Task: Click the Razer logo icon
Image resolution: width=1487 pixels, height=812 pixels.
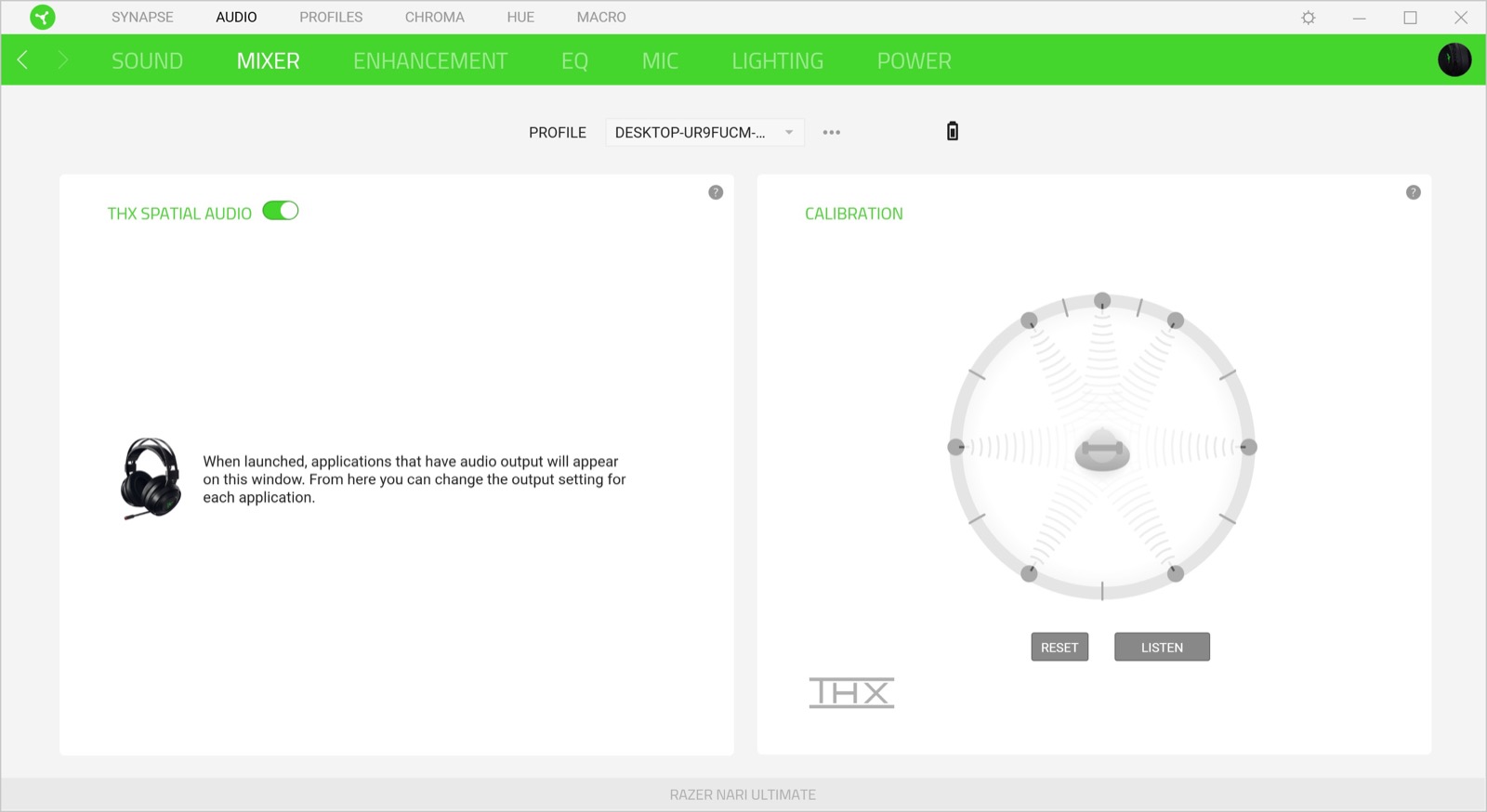Action: coord(42,17)
